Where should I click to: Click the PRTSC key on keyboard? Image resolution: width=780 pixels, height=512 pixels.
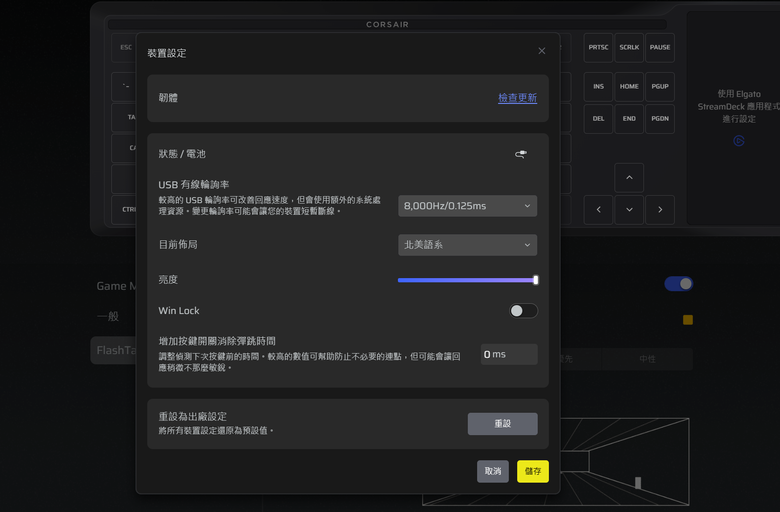point(598,48)
